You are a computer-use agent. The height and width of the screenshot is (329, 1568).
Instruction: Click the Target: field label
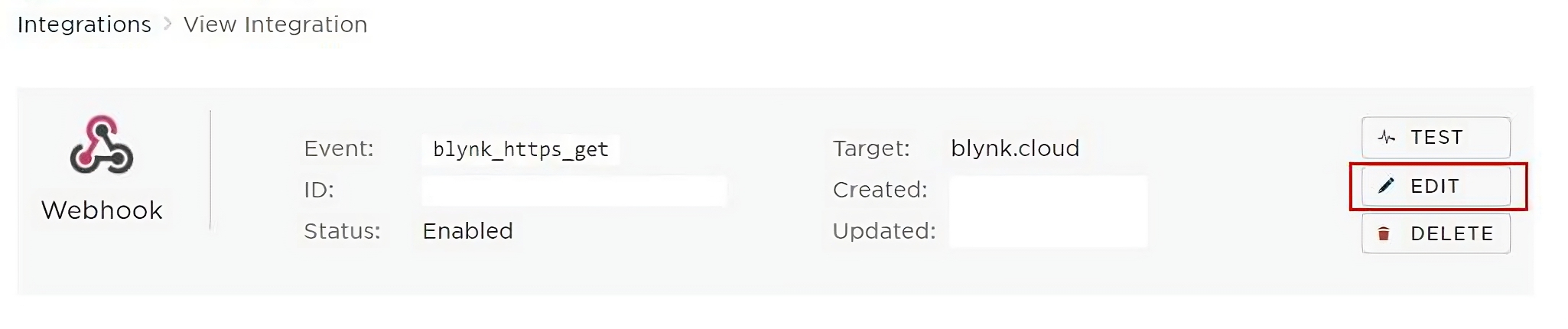click(x=871, y=148)
